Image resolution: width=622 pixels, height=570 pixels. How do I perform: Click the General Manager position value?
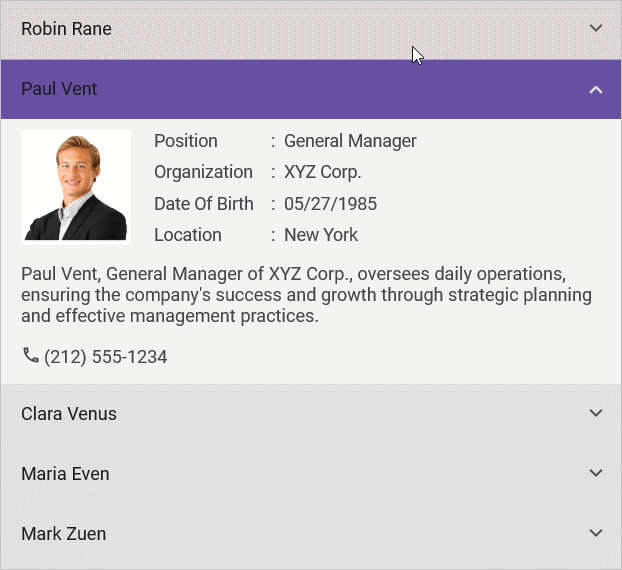pos(350,141)
